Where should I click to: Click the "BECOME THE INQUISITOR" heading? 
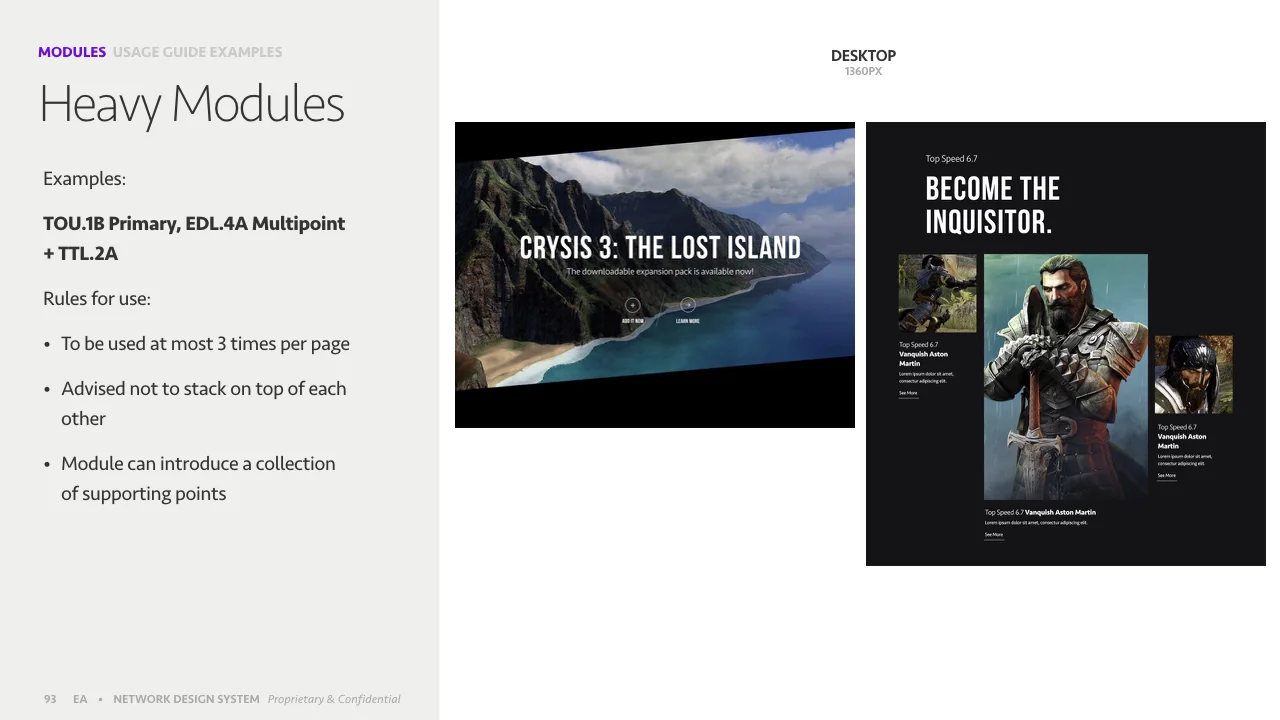pyautogui.click(x=992, y=205)
